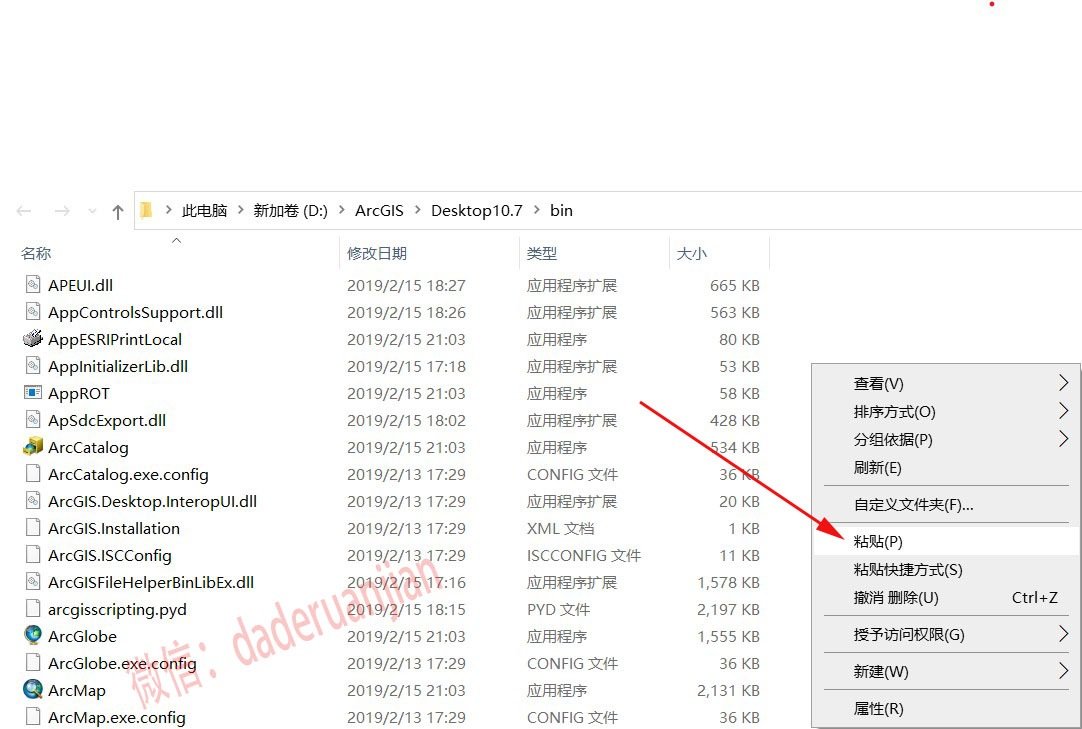
Task: Select the AppControlsSupport.dll file icon
Action: pos(33,311)
